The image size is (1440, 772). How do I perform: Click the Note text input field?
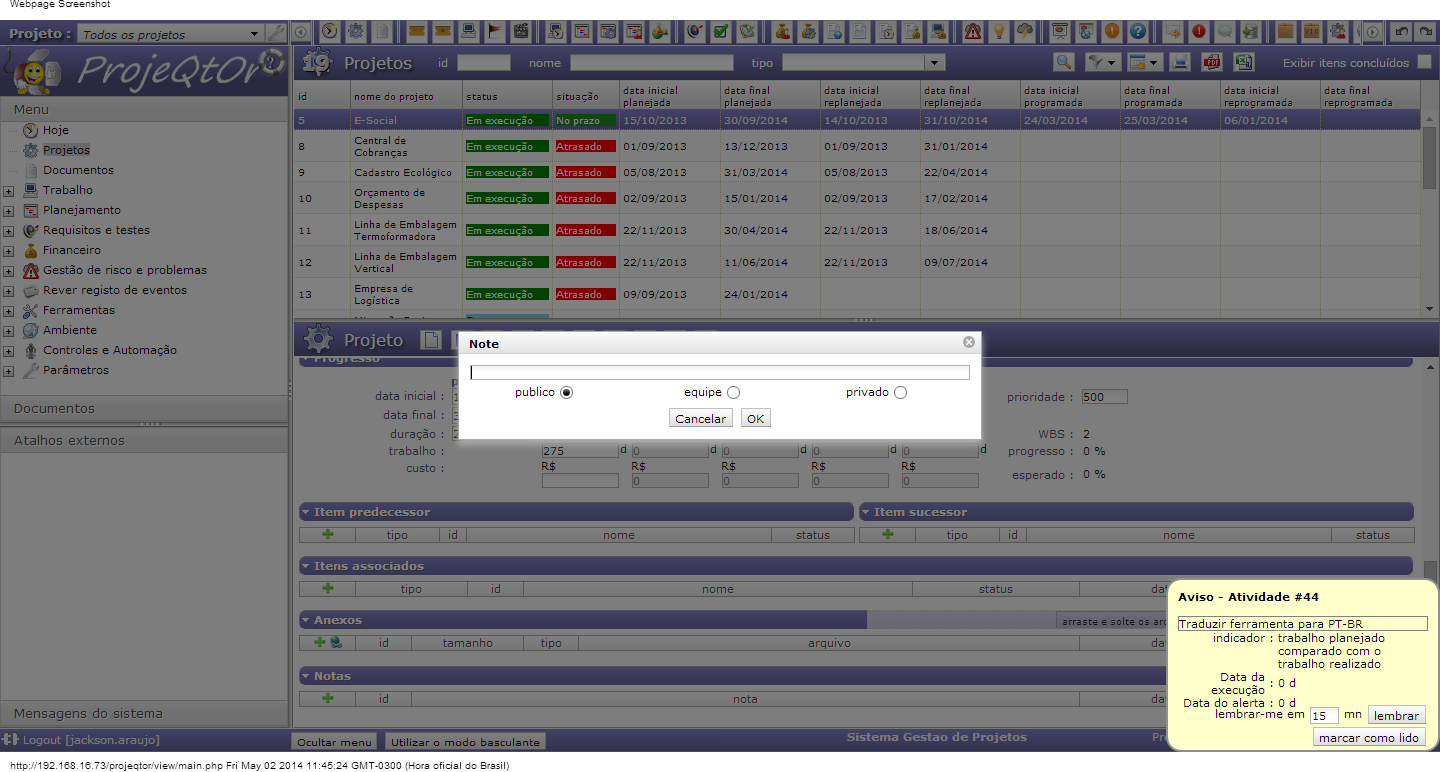719,373
